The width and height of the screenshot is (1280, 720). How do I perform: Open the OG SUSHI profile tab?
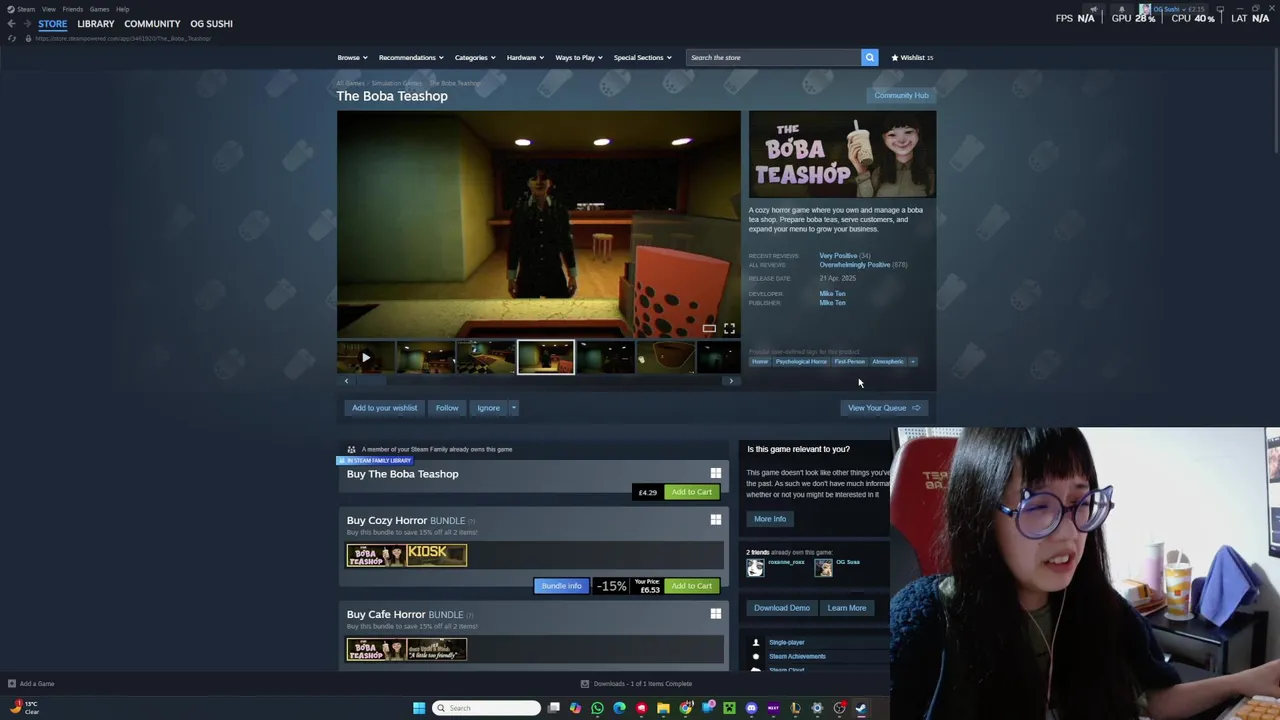[x=211, y=23]
